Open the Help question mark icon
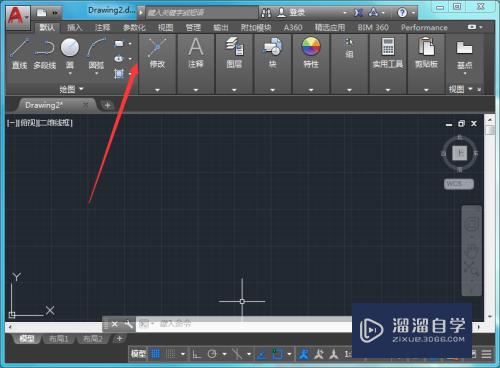 click(402, 13)
